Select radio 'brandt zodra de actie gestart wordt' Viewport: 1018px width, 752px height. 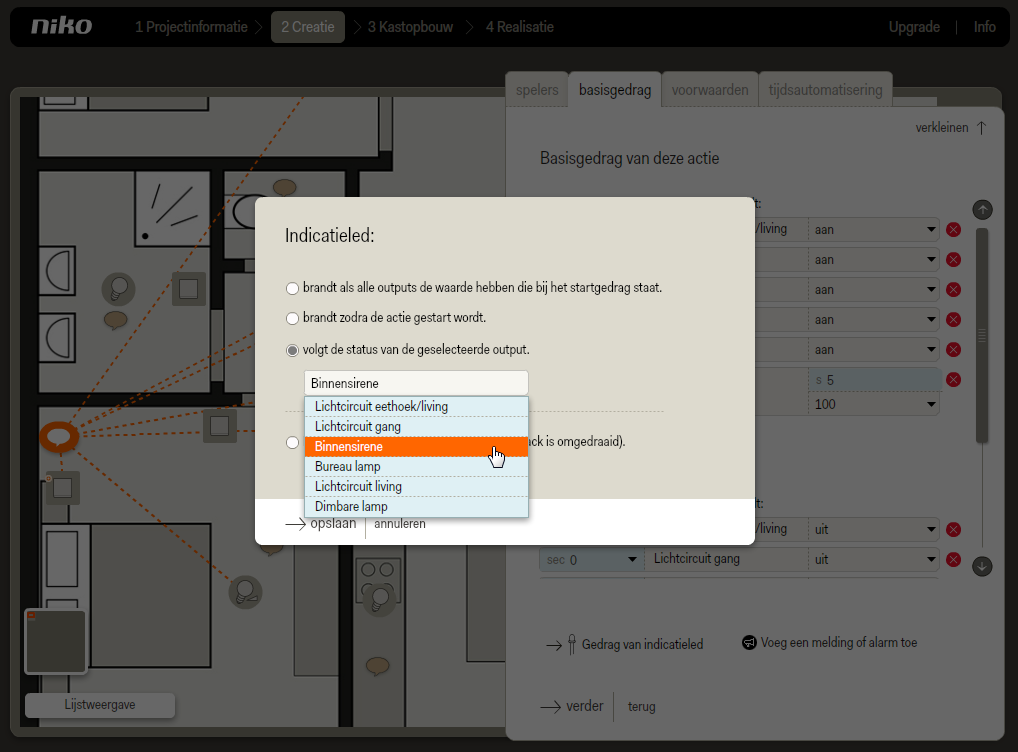292,318
